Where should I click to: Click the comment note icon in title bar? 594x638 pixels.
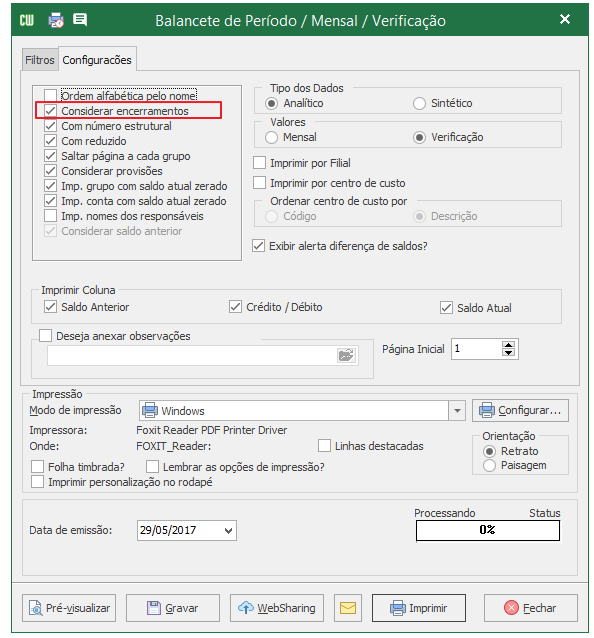pyautogui.click(x=80, y=20)
